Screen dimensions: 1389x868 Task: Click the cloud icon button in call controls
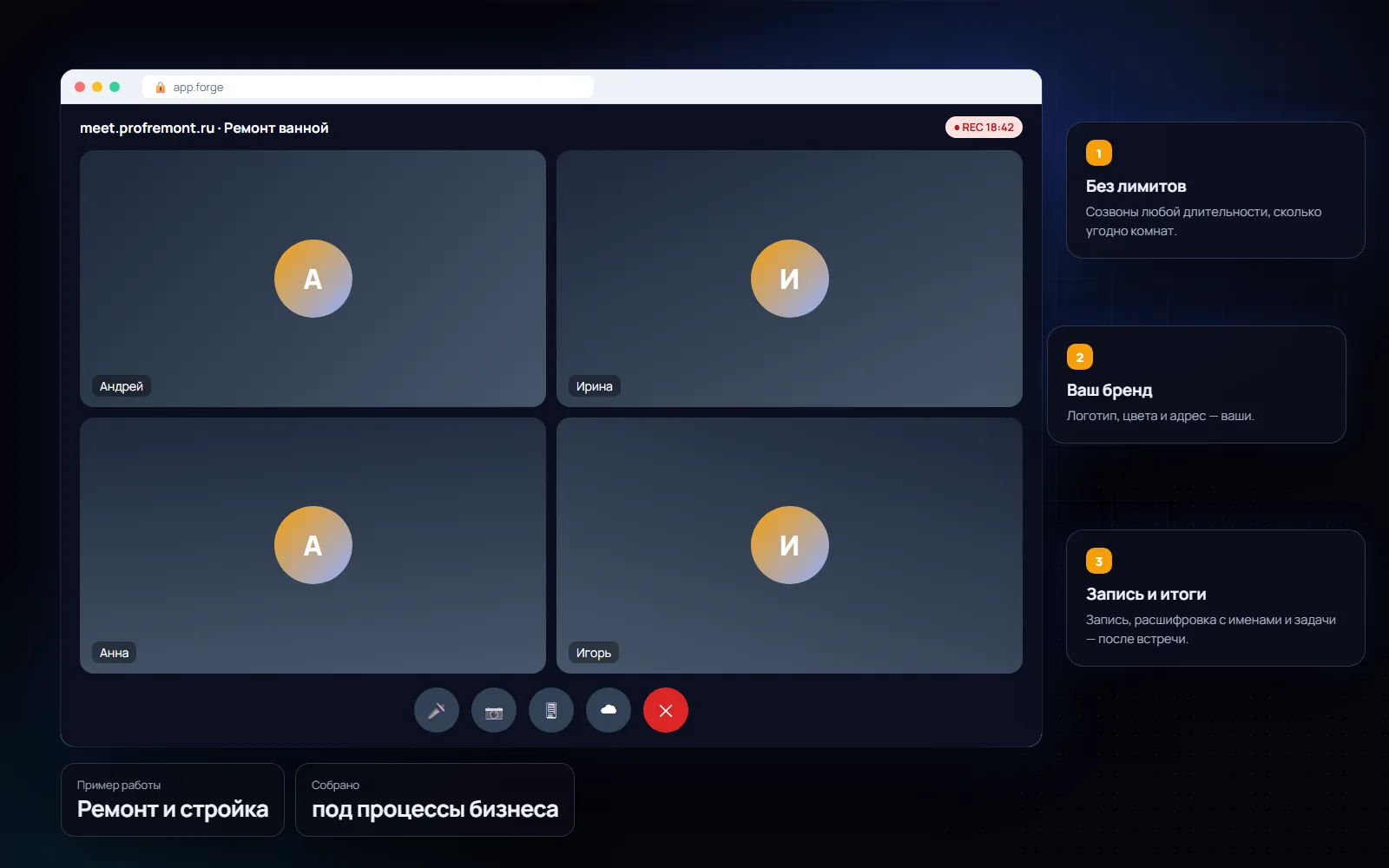(609, 711)
